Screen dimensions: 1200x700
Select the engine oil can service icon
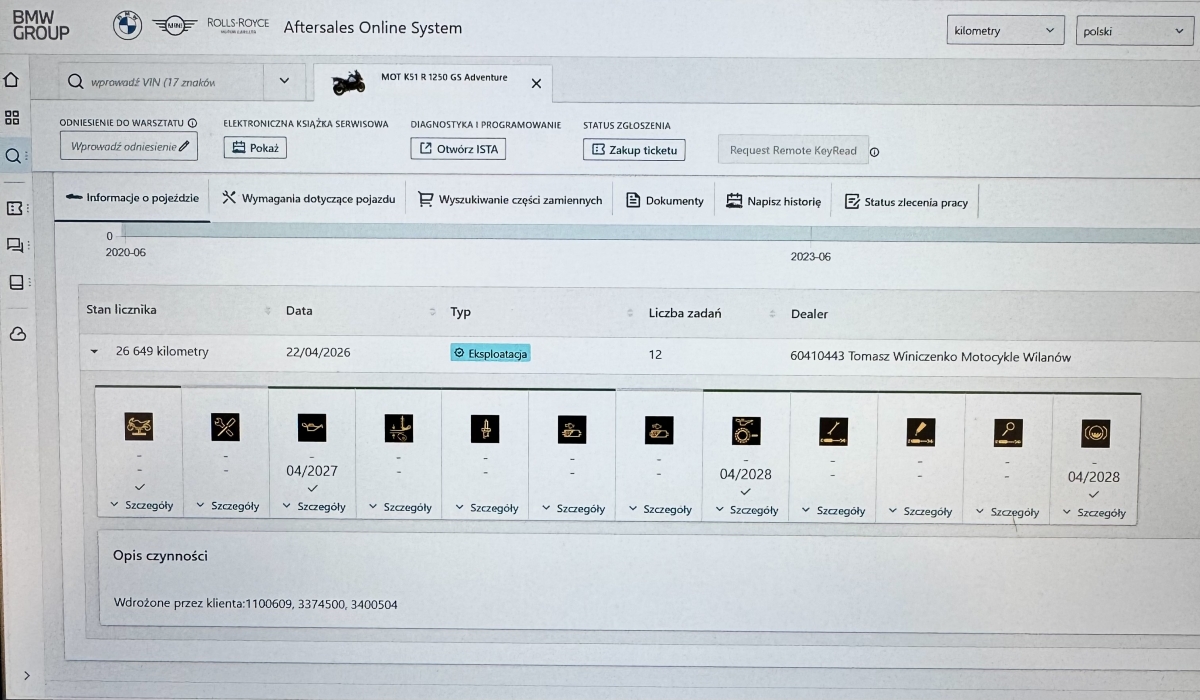tap(312, 428)
